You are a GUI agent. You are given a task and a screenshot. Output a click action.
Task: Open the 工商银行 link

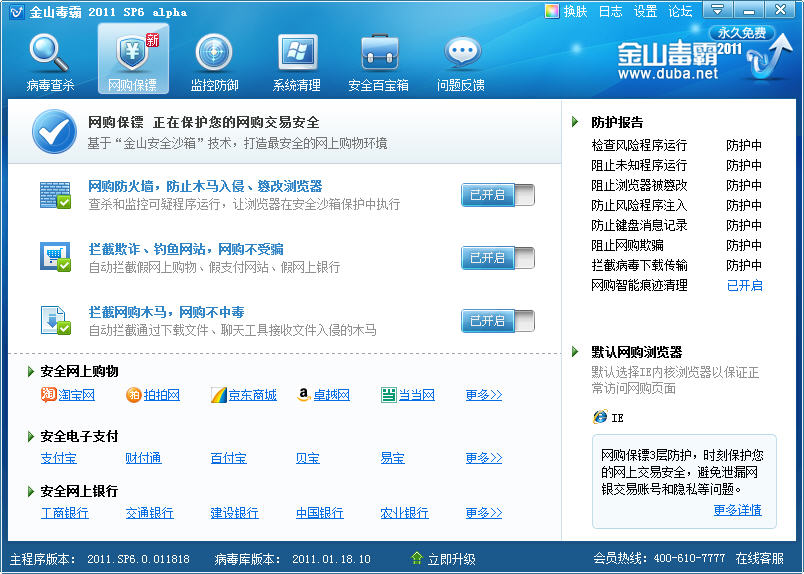tap(65, 513)
